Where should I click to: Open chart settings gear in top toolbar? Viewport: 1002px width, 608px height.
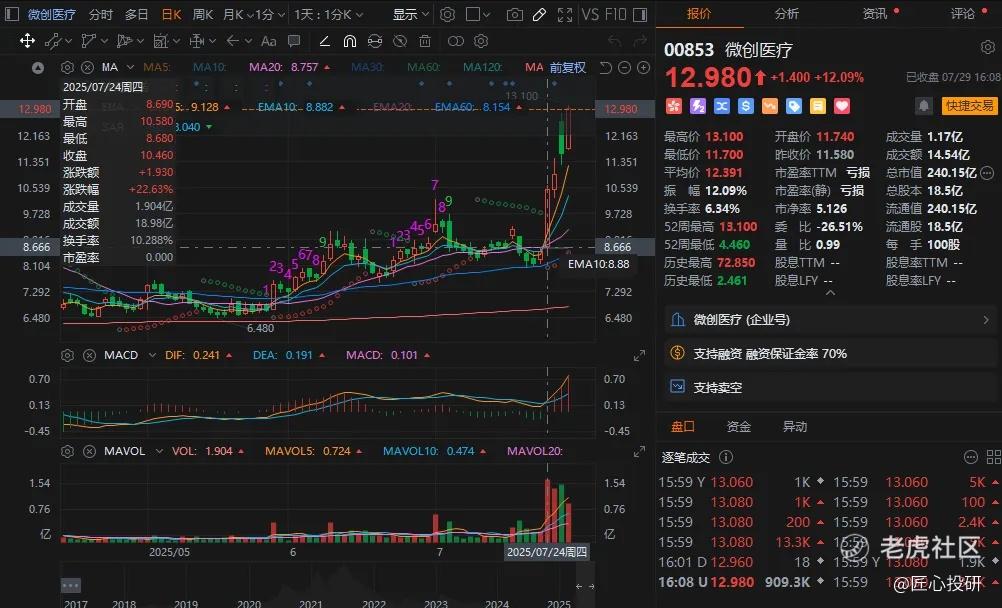click(x=448, y=14)
